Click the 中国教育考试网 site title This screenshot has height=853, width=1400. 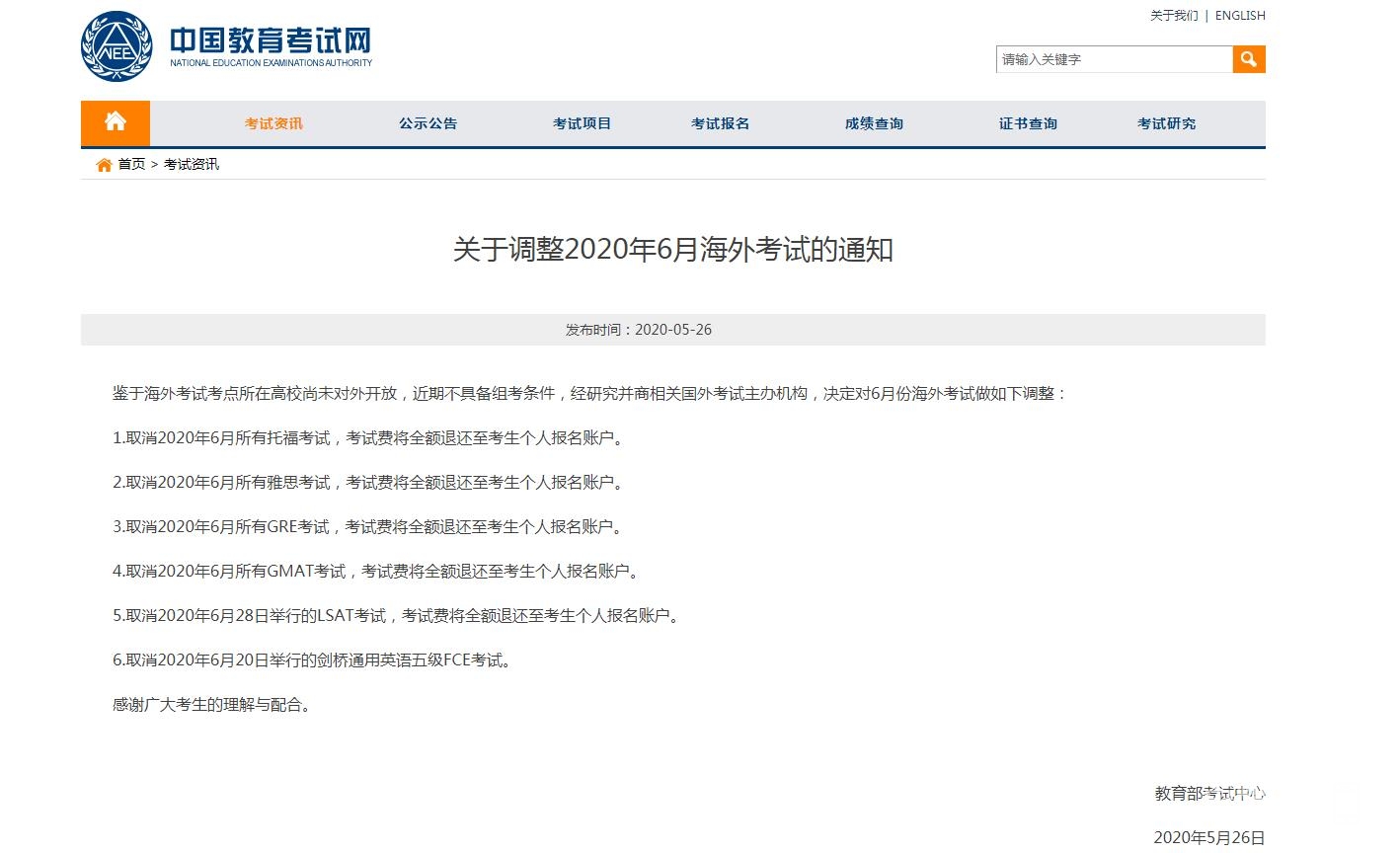pyautogui.click(x=271, y=41)
